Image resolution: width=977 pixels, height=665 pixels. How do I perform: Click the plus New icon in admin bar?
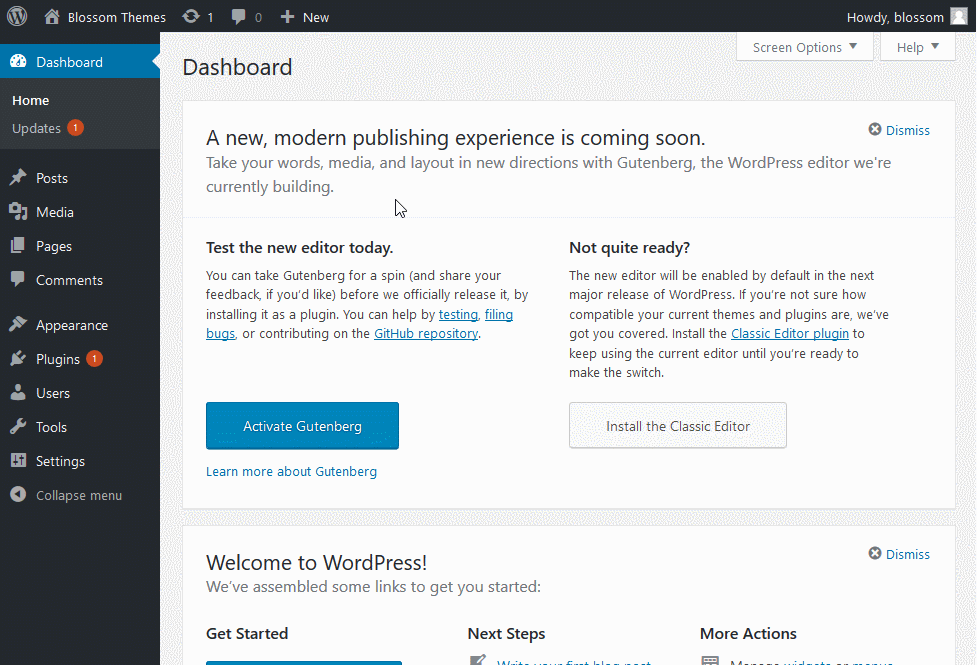[x=287, y=17]
